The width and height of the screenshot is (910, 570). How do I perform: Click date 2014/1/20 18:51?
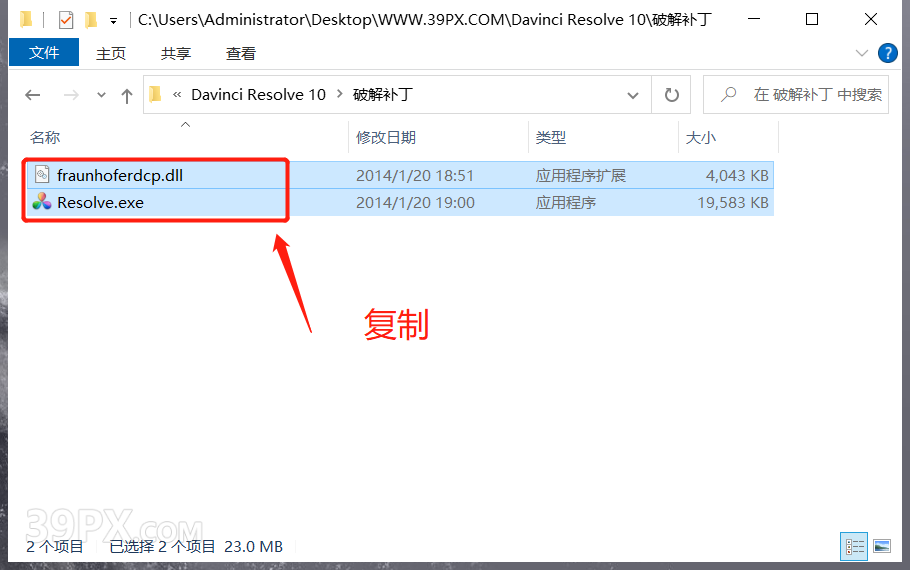click(x=415, y=175)
